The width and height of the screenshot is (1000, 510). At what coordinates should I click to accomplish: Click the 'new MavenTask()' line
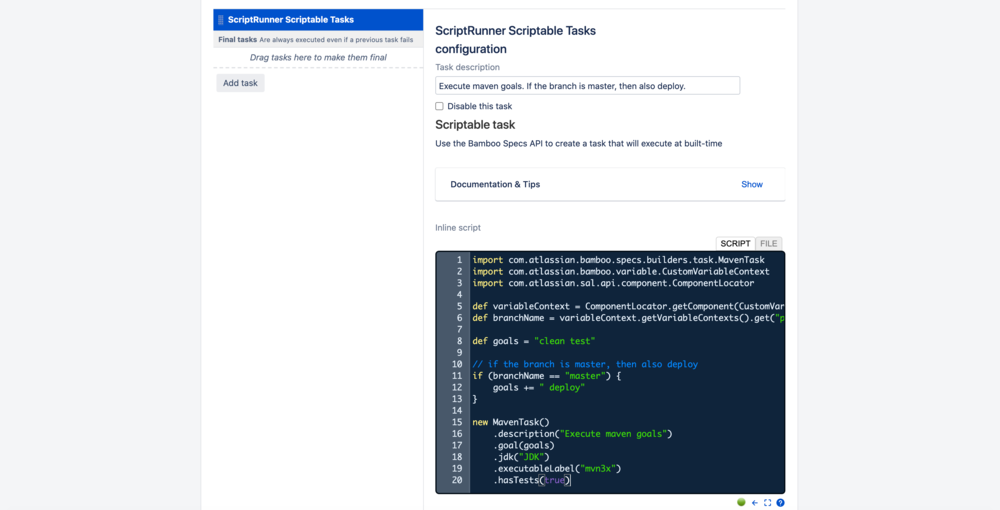(511, 422)
